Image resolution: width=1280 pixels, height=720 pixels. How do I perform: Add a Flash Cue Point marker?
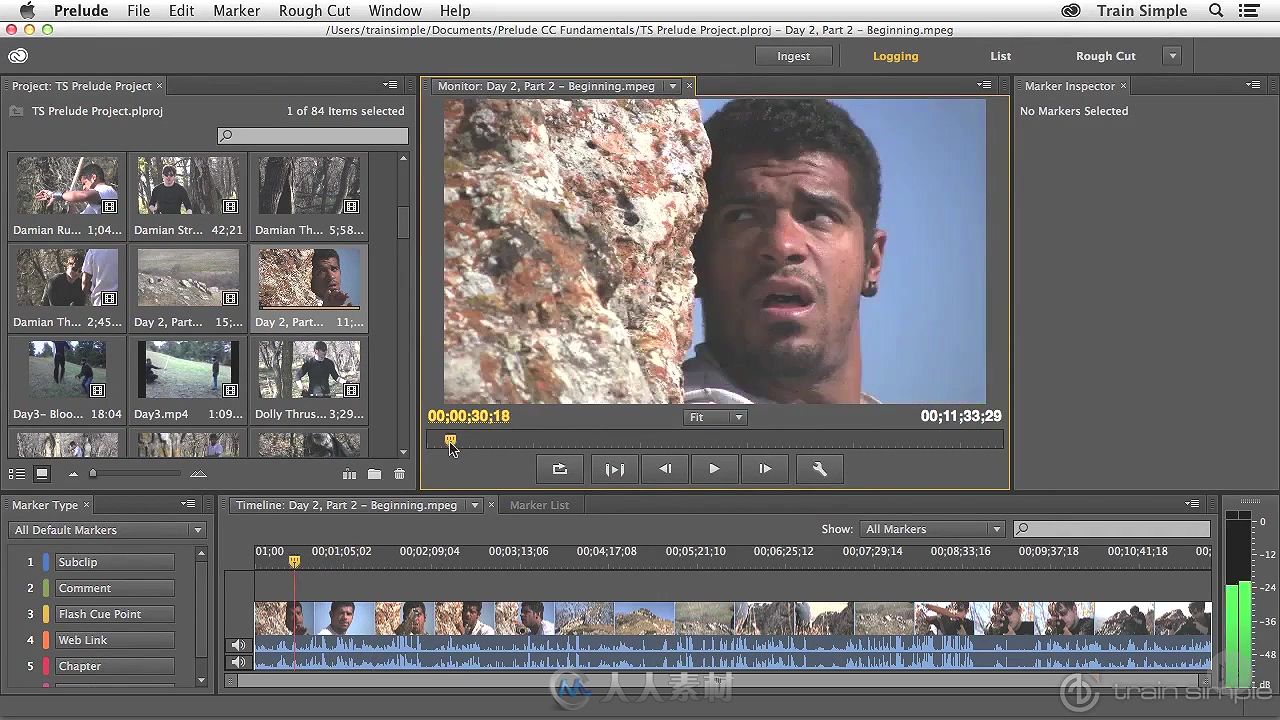pos(114,614)
